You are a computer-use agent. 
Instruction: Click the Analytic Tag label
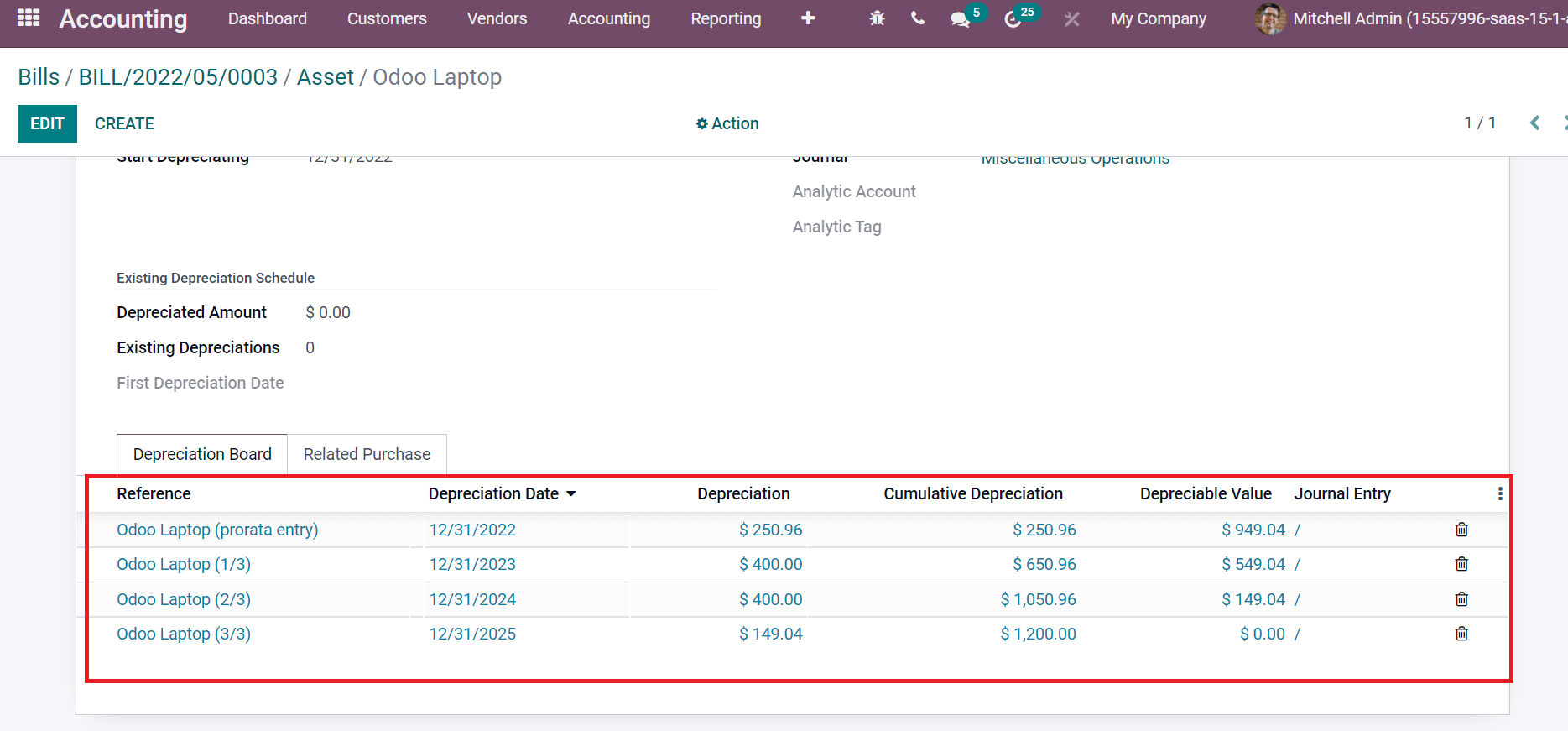coord(837,227)
